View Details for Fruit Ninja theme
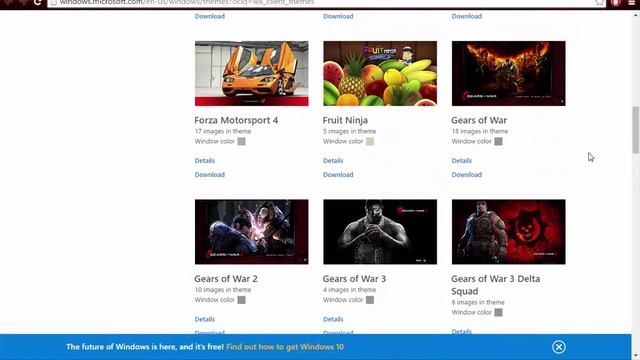 click(333, 161)
